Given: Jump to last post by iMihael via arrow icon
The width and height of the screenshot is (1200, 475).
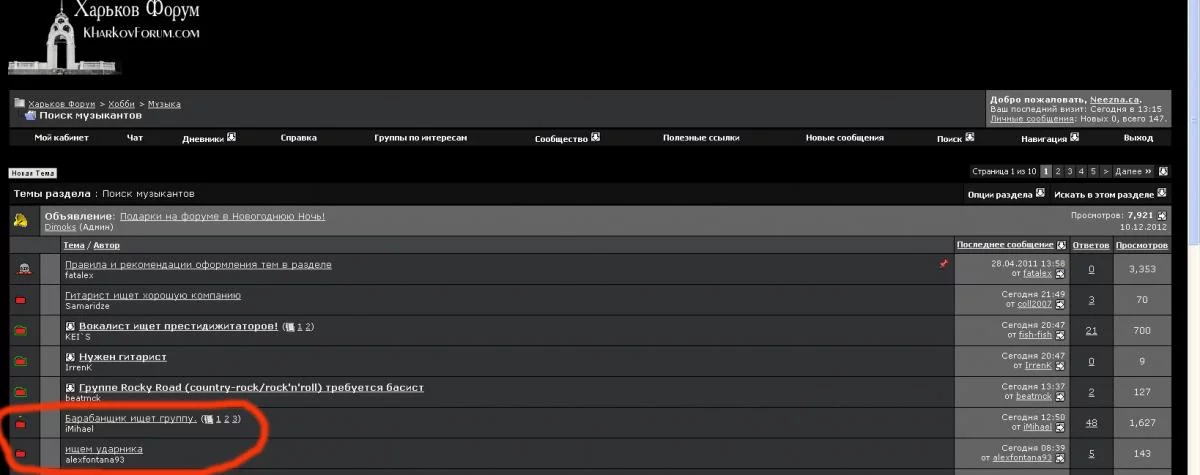Looking at the screenshot, I should 1060,427.
